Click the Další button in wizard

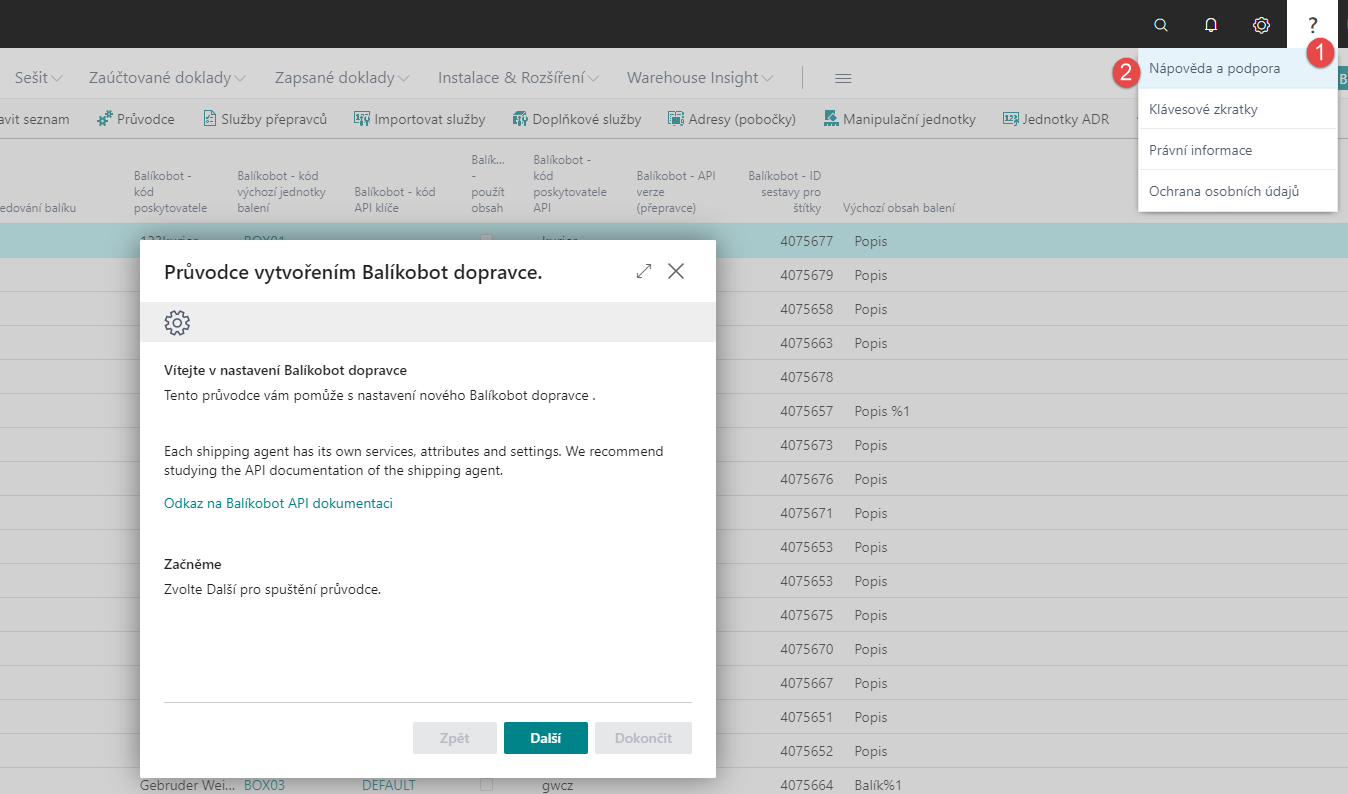point(546,738)
